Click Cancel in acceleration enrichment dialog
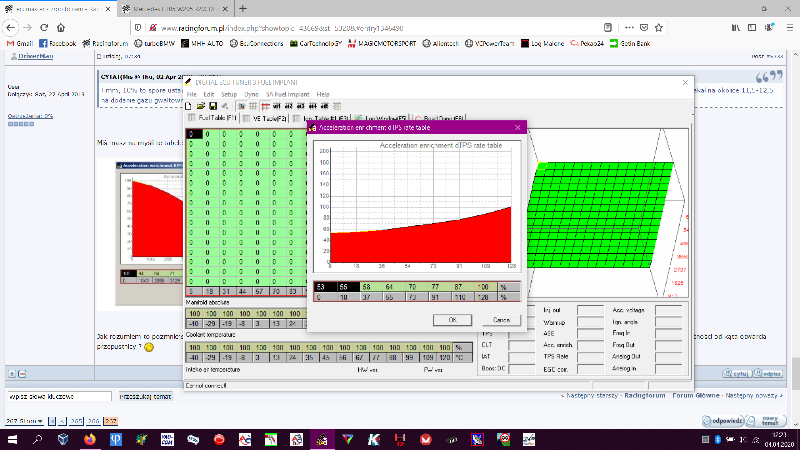 coord(501,320)
